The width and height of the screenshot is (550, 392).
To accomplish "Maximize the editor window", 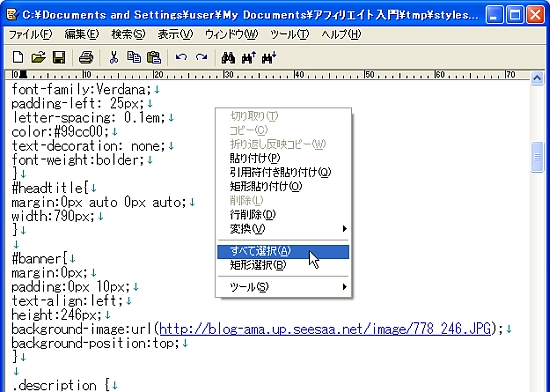I will 515,15.
